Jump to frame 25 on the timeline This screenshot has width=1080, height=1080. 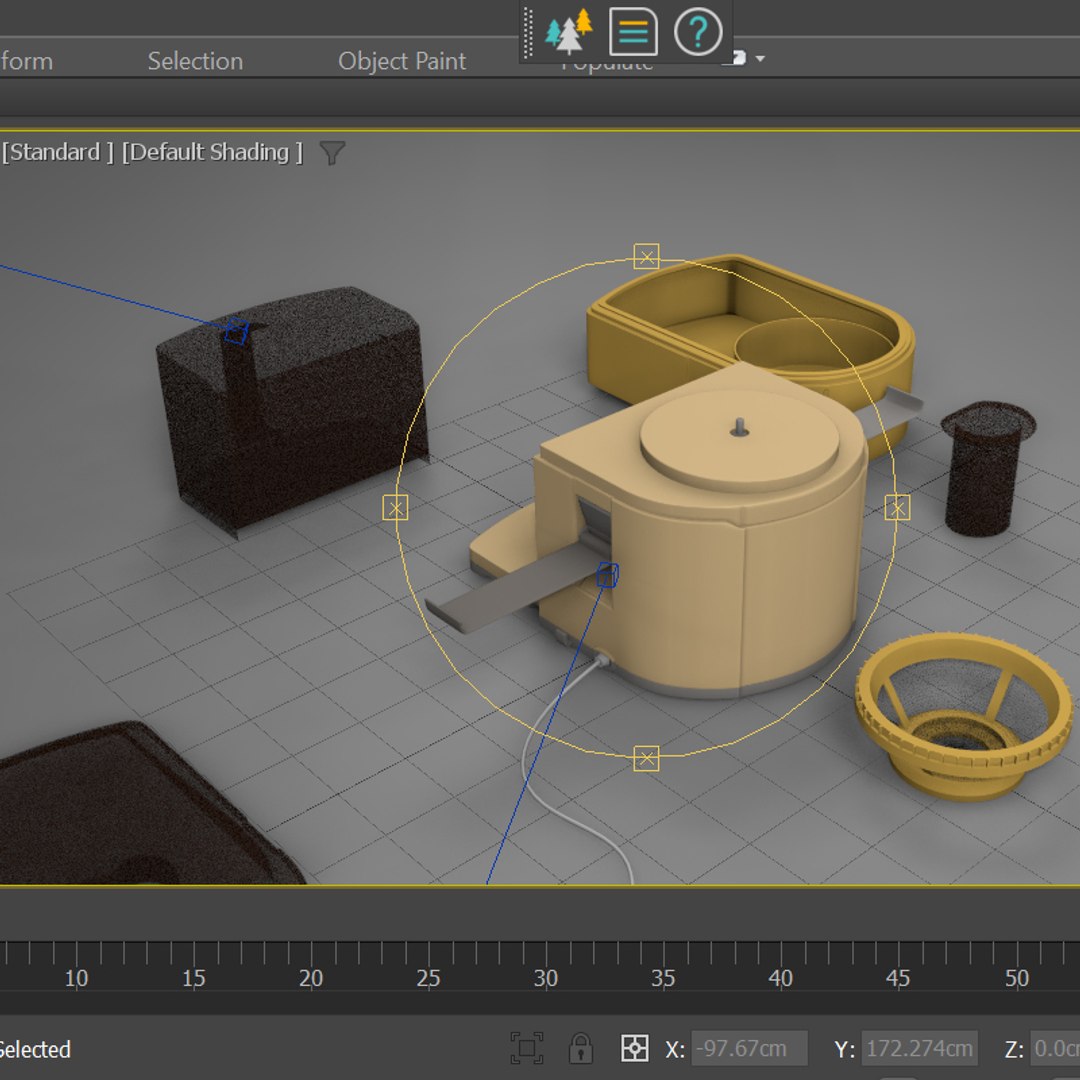click(x=428, y=978)
